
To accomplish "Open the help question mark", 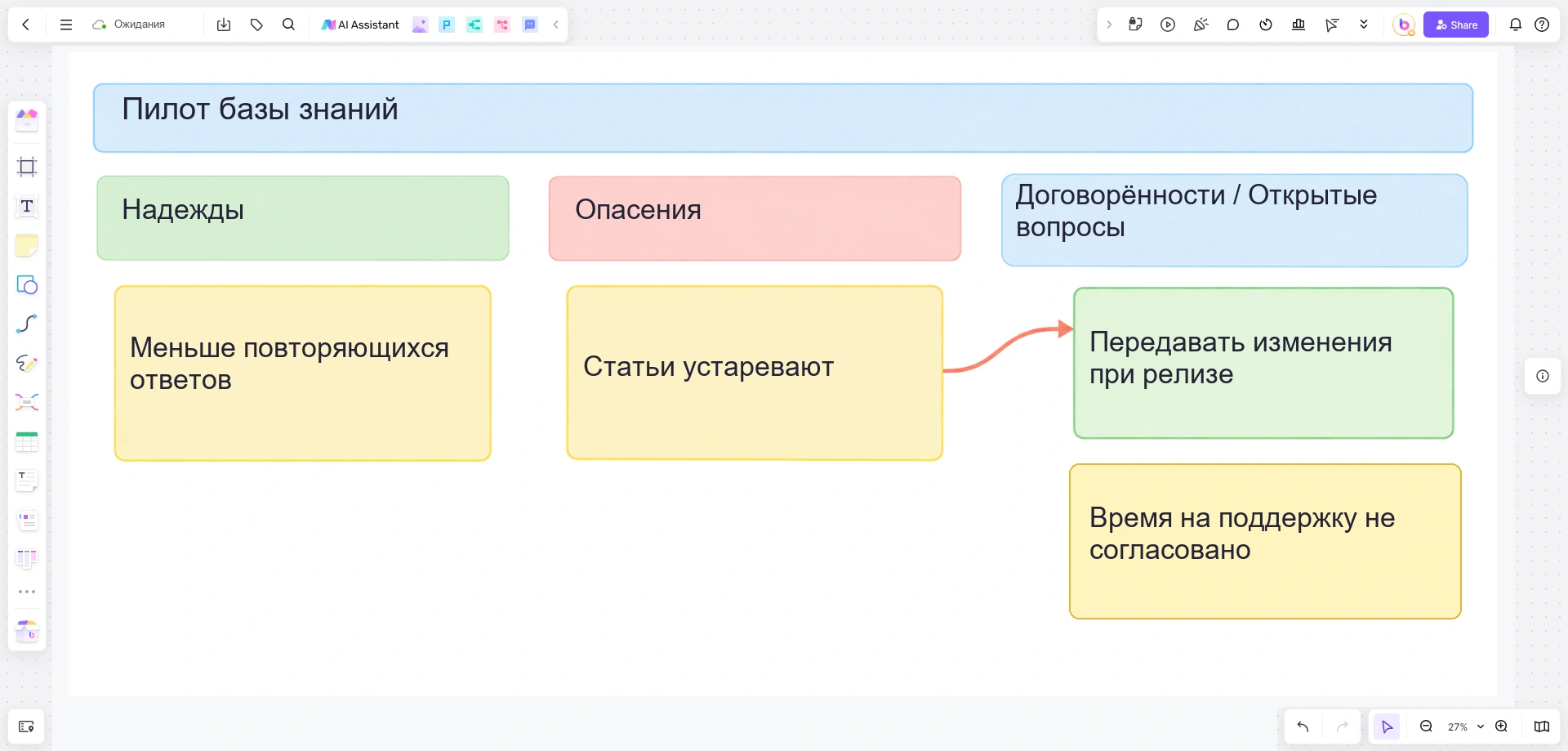I will point(1542,25).
